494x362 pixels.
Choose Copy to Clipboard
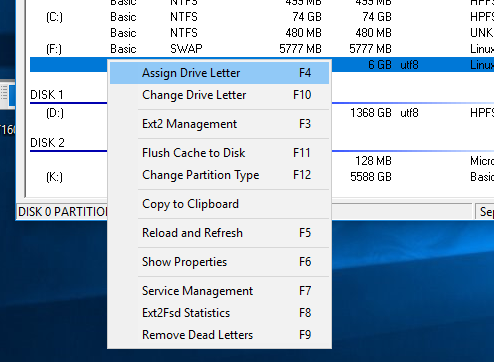(x=219, y=204)
